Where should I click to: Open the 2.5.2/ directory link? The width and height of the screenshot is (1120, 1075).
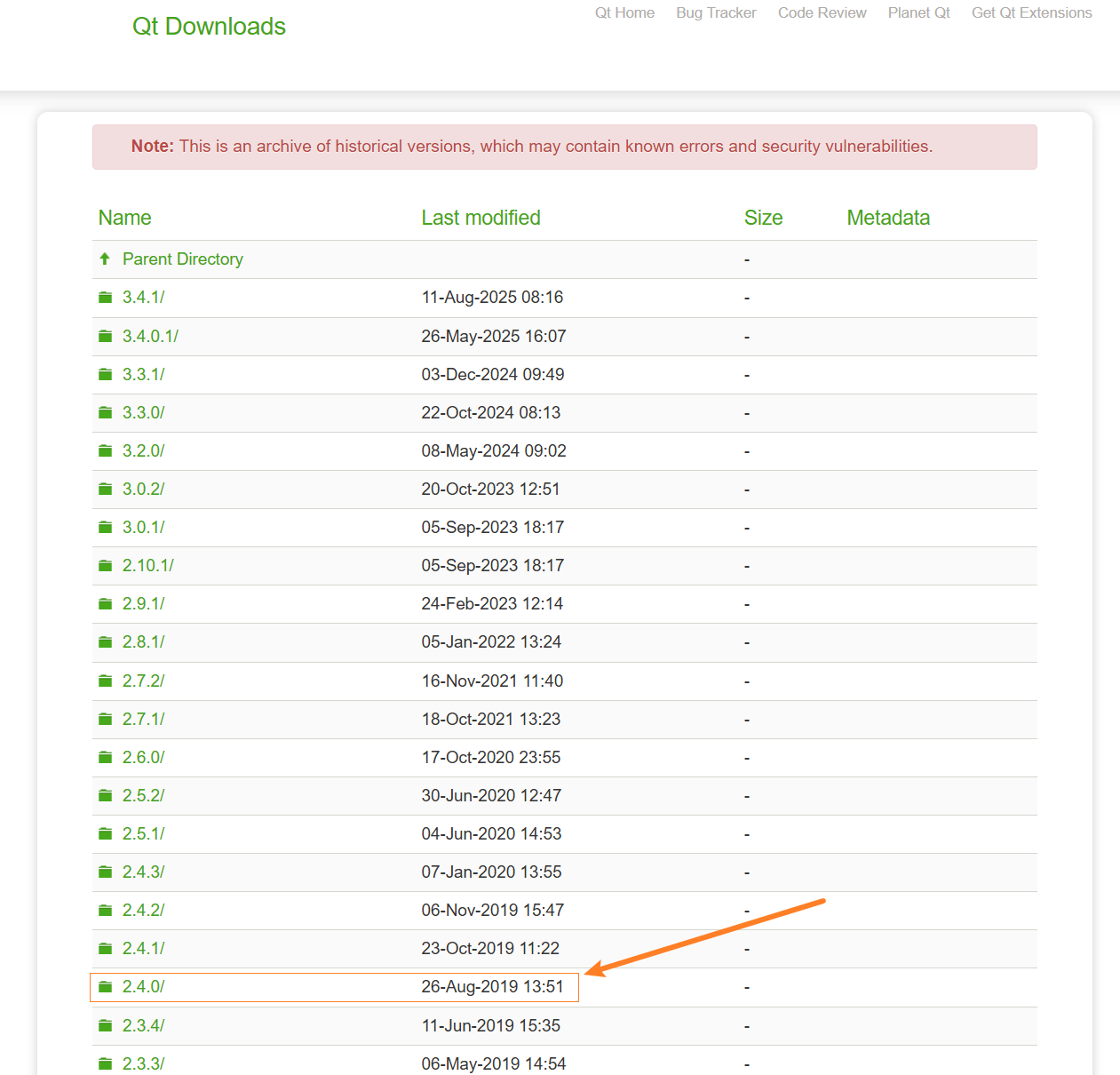144,795
